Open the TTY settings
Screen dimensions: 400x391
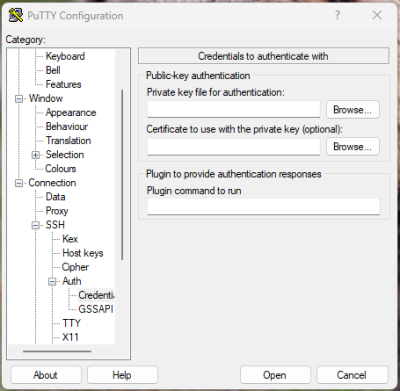71,323
